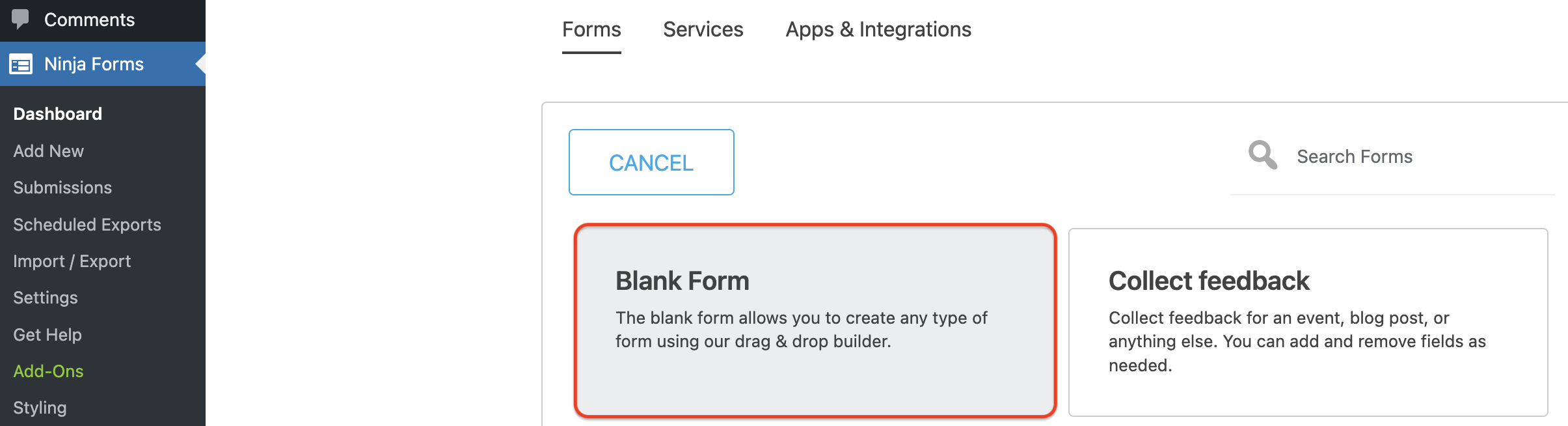Open the Submissions page
Screen dimensions: 1568x426
click(62, 187)
